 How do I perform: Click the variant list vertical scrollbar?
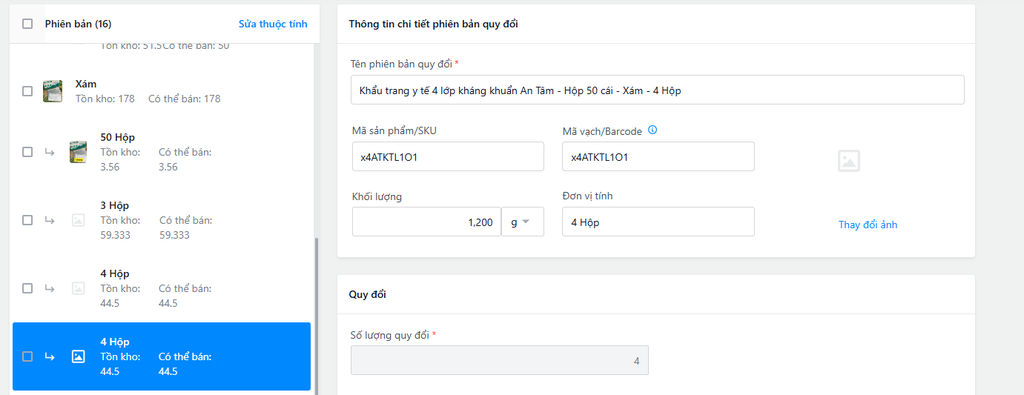tap(316, 316)
